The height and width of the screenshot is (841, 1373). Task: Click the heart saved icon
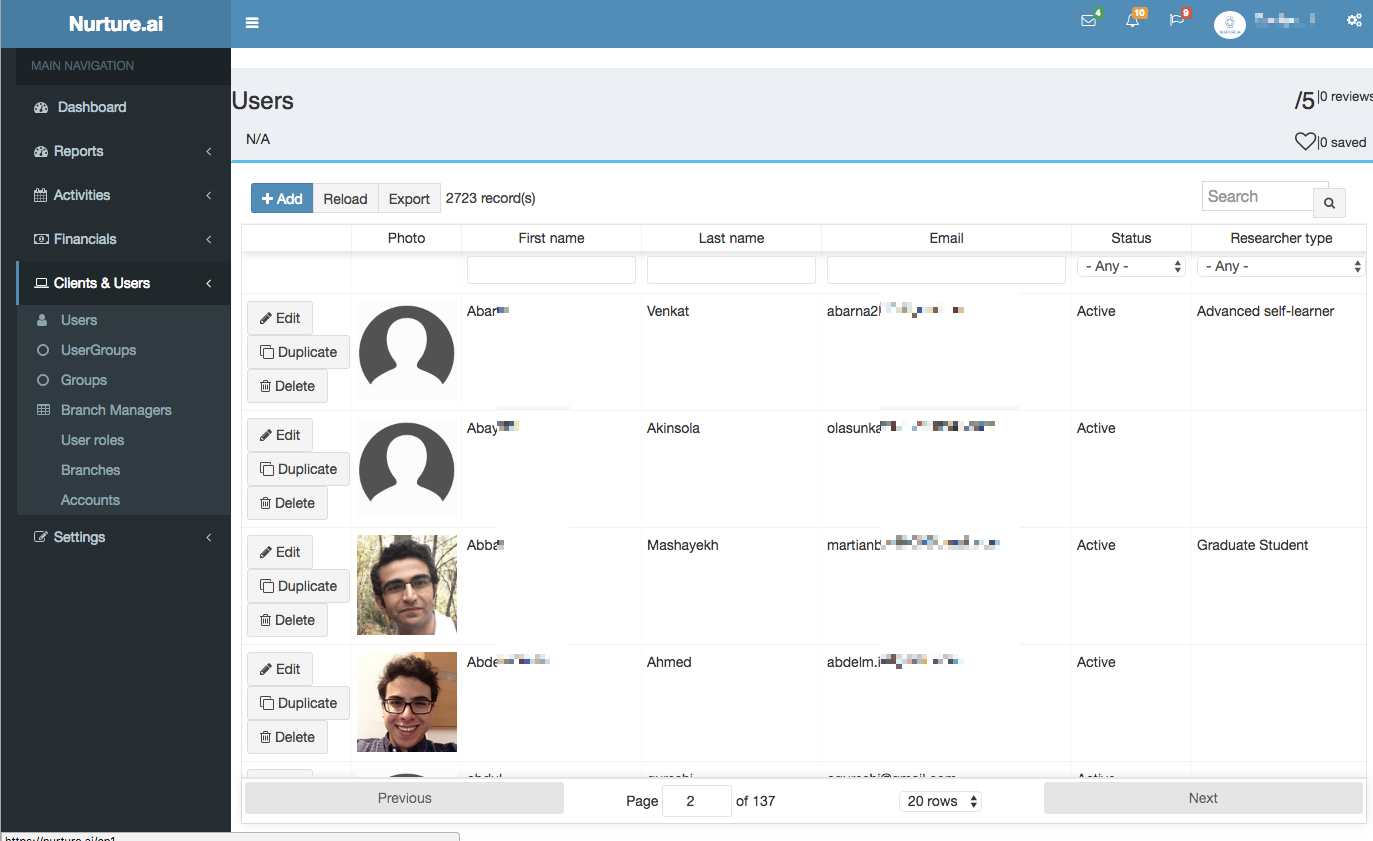coord(1305,142)
